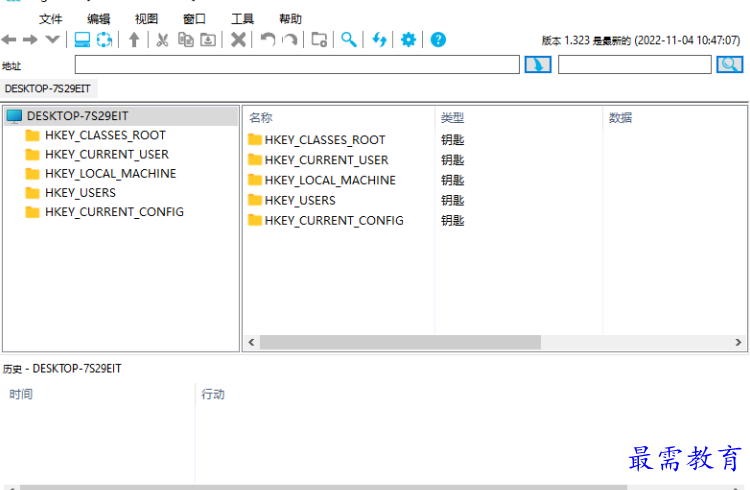Click the 类型 column header
750x490 pixels.
(452, 118)
